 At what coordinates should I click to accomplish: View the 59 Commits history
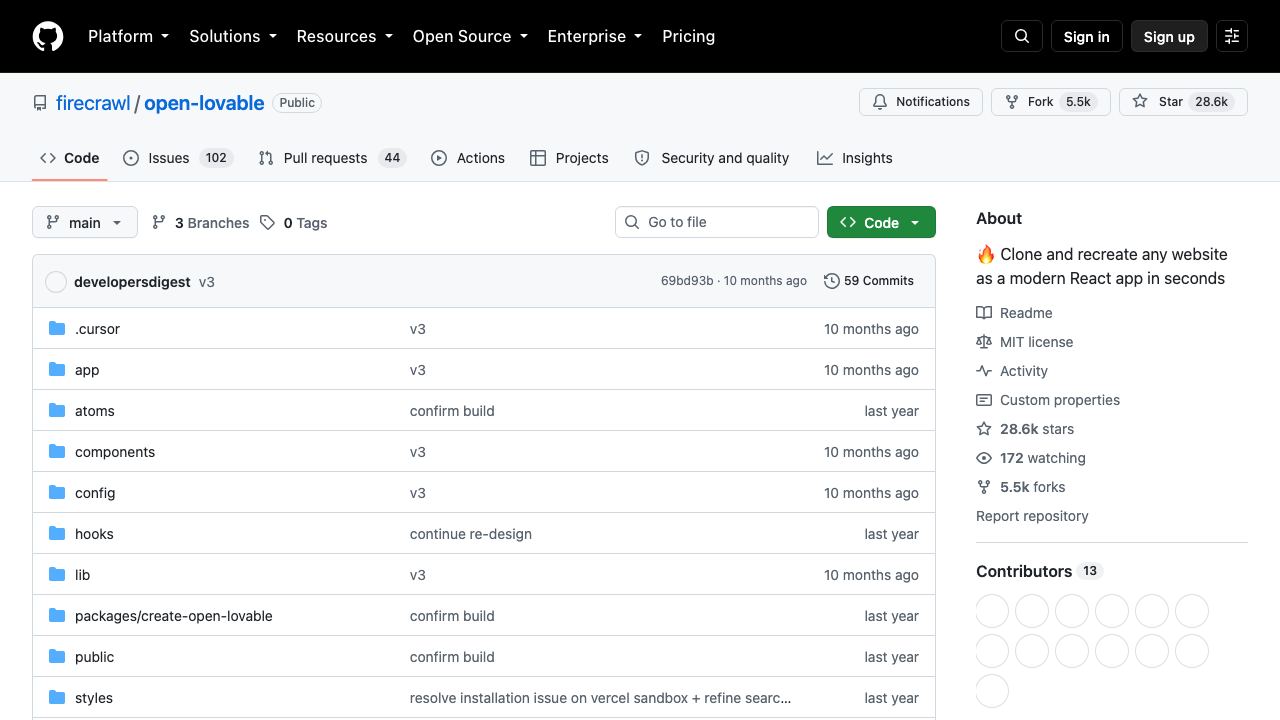pyautogui.click(x=869, y=281)
